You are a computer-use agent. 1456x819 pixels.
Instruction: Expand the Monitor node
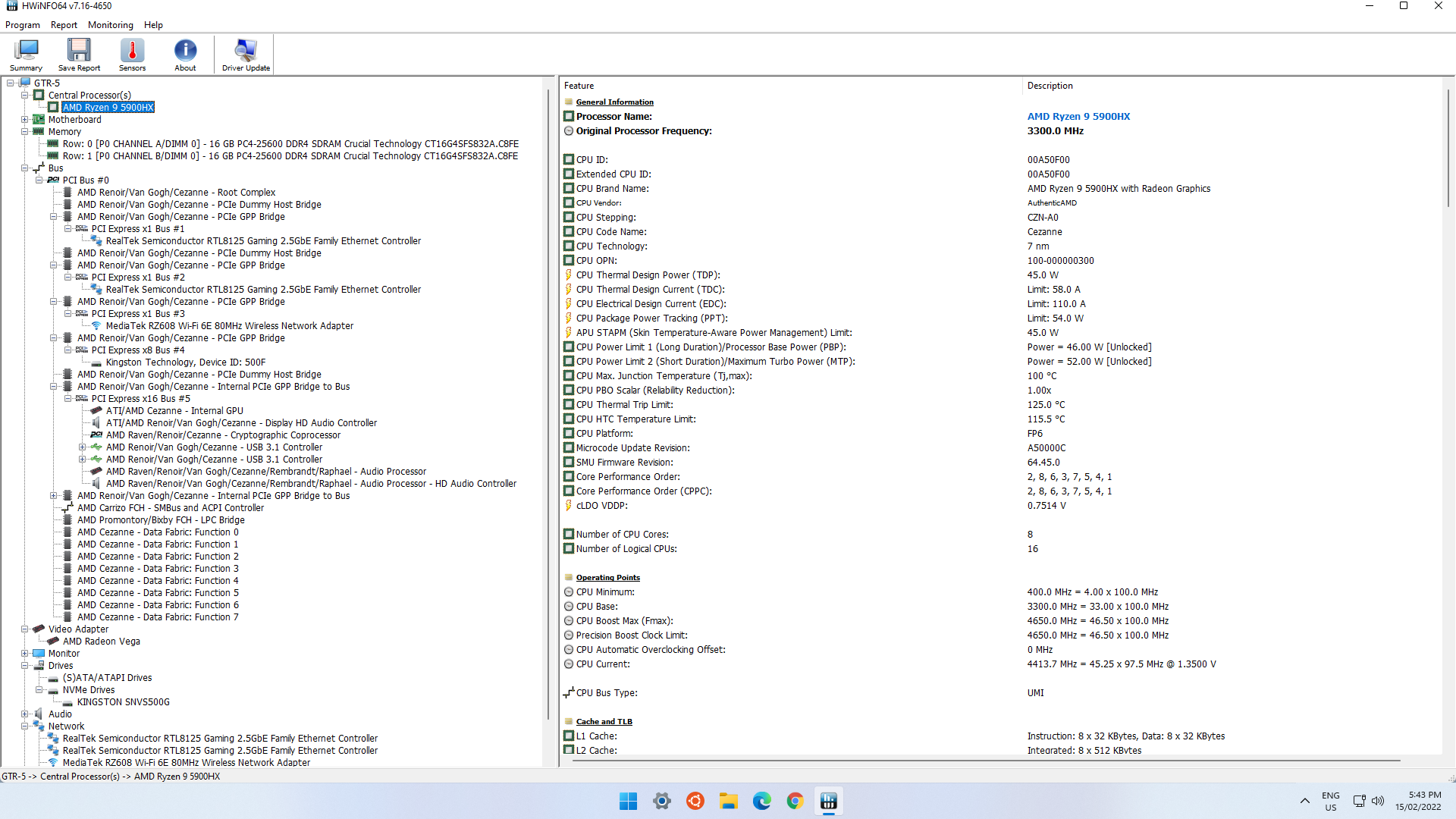(x=25, y=654)
